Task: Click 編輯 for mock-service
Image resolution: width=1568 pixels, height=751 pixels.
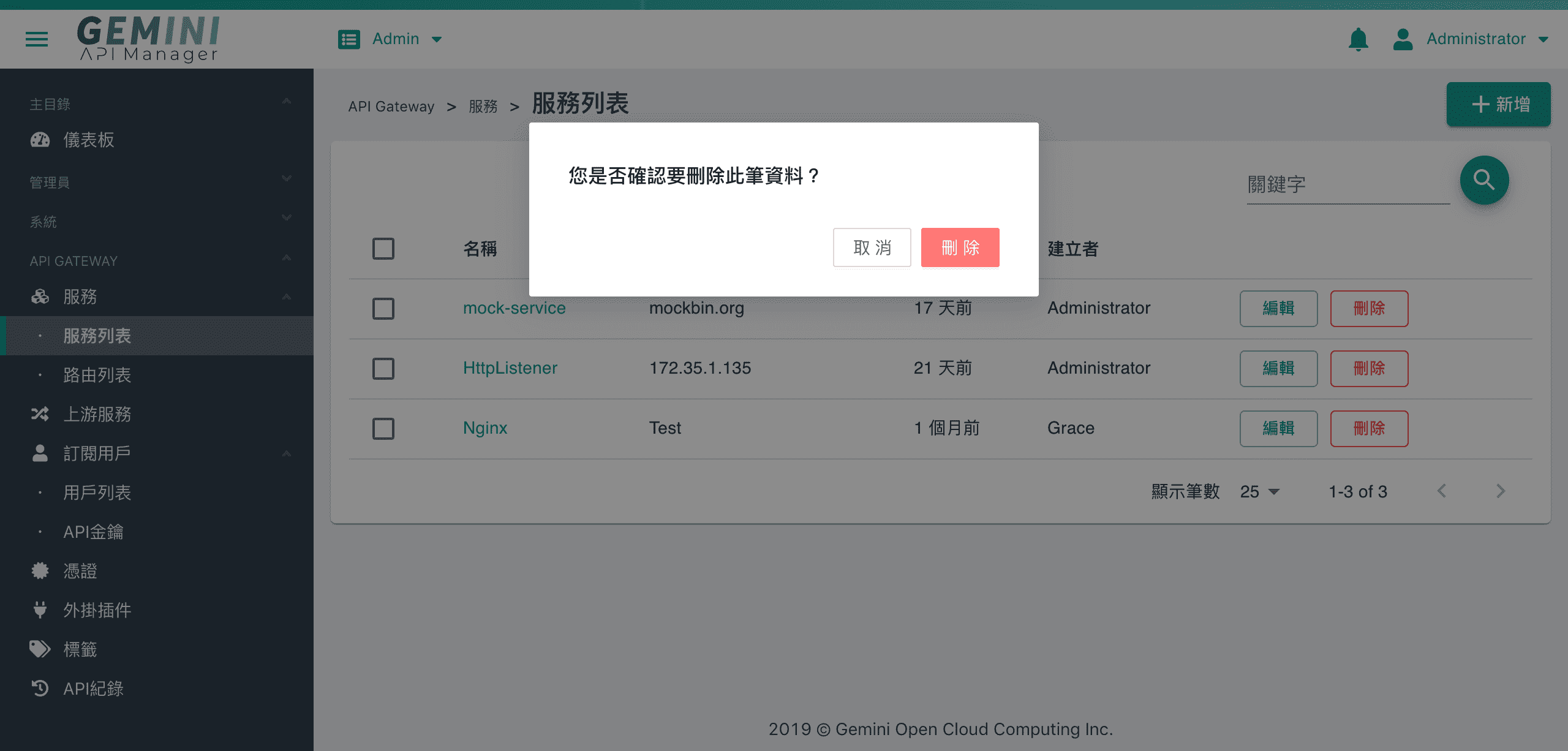Action: coord(1279,308)
